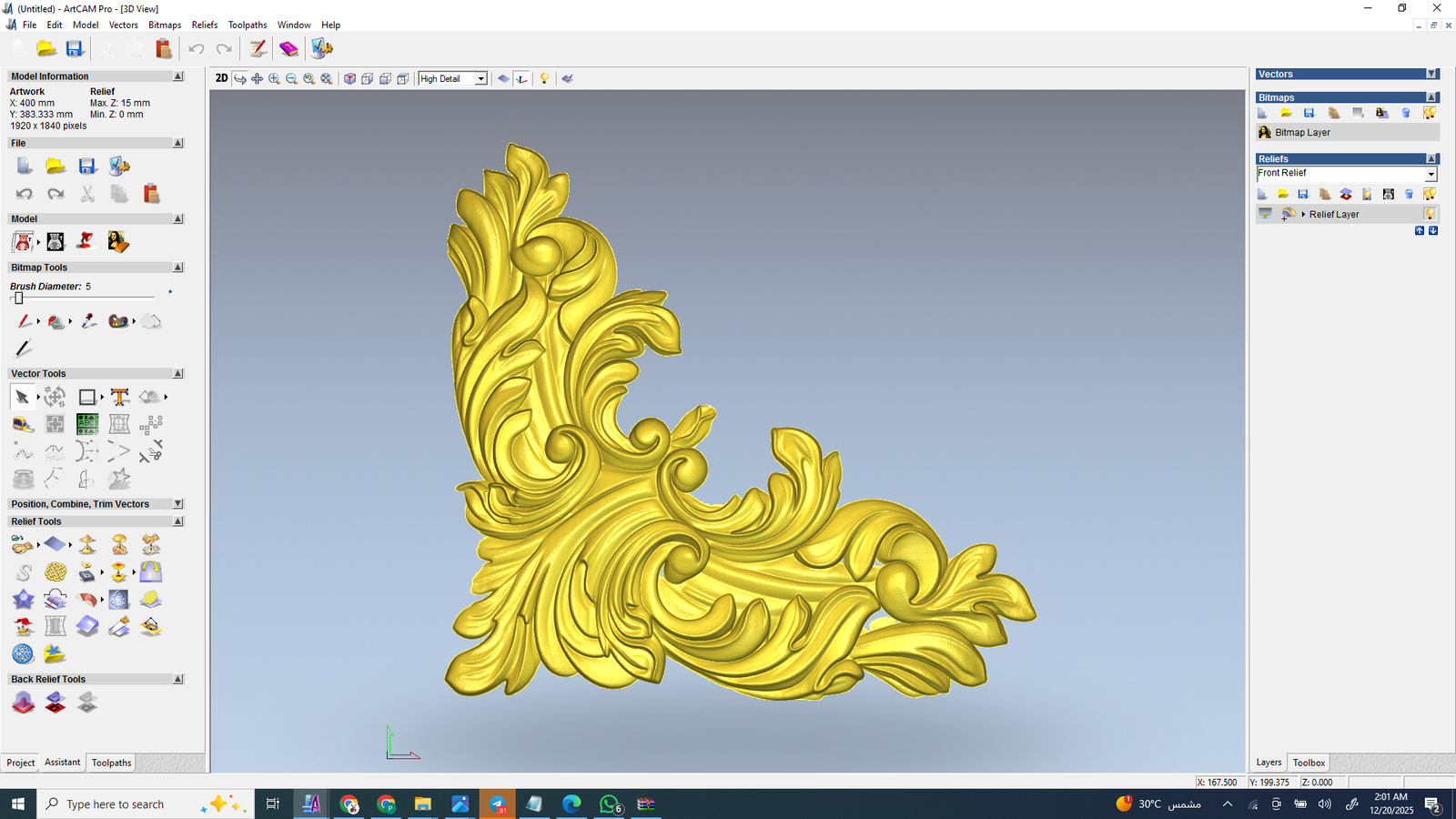
Task: Toggle the origin axes display button
Action: pos(521,79)
